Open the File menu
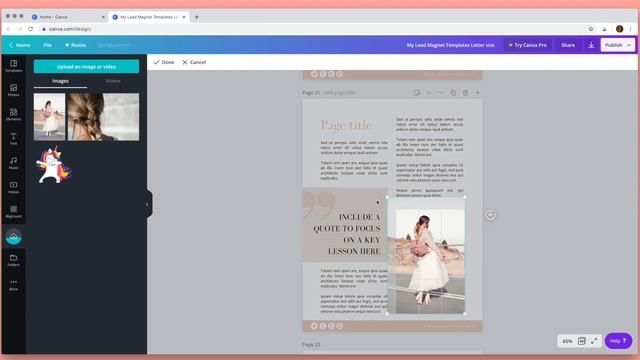This screenshot has height=360, width=640. tap(47, 45)
